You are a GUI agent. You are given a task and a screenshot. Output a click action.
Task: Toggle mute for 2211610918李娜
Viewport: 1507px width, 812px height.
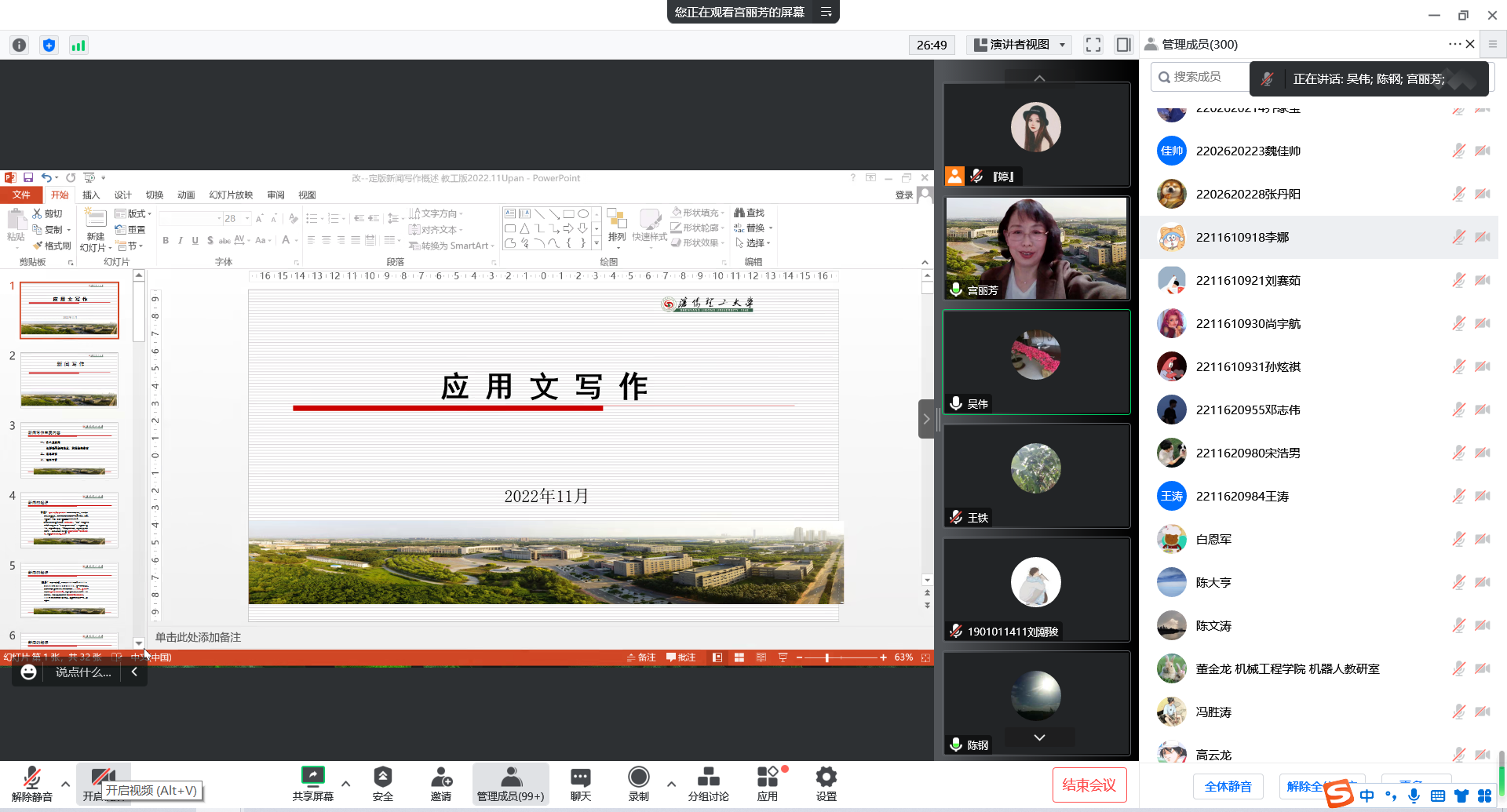click(x=1458, y=237)
